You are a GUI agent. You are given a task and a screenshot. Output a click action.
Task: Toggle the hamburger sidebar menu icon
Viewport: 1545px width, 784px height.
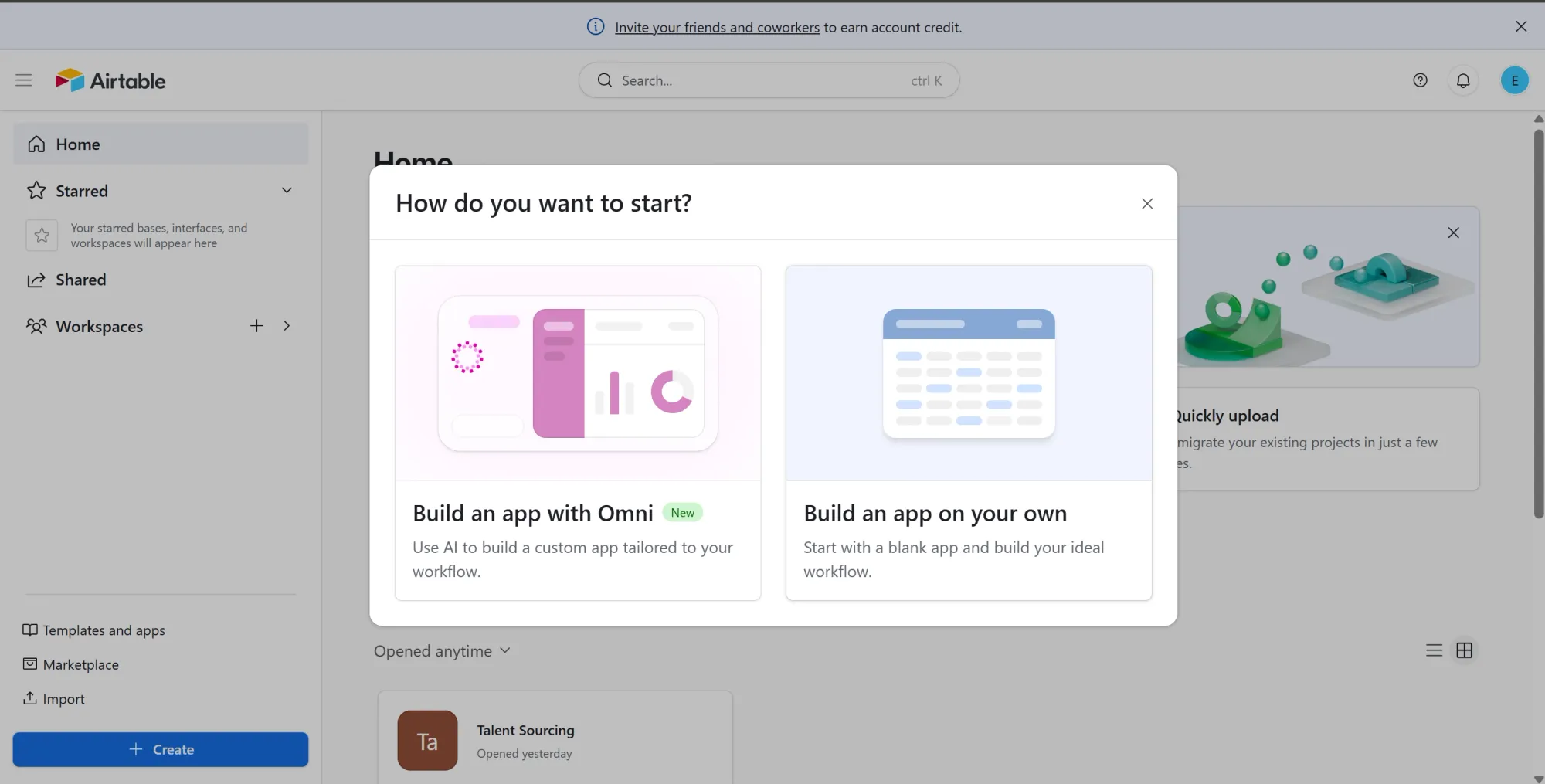coord(24,80)
